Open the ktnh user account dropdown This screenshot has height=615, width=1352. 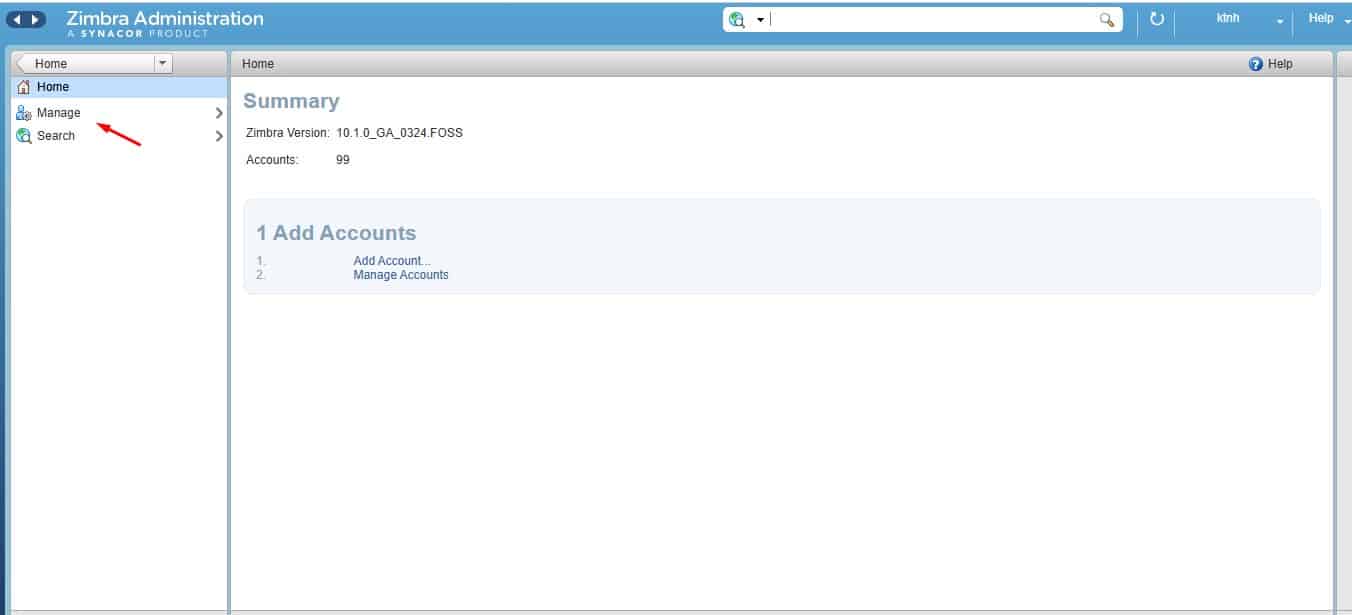pyautogui.click(x=1279, y=20)
